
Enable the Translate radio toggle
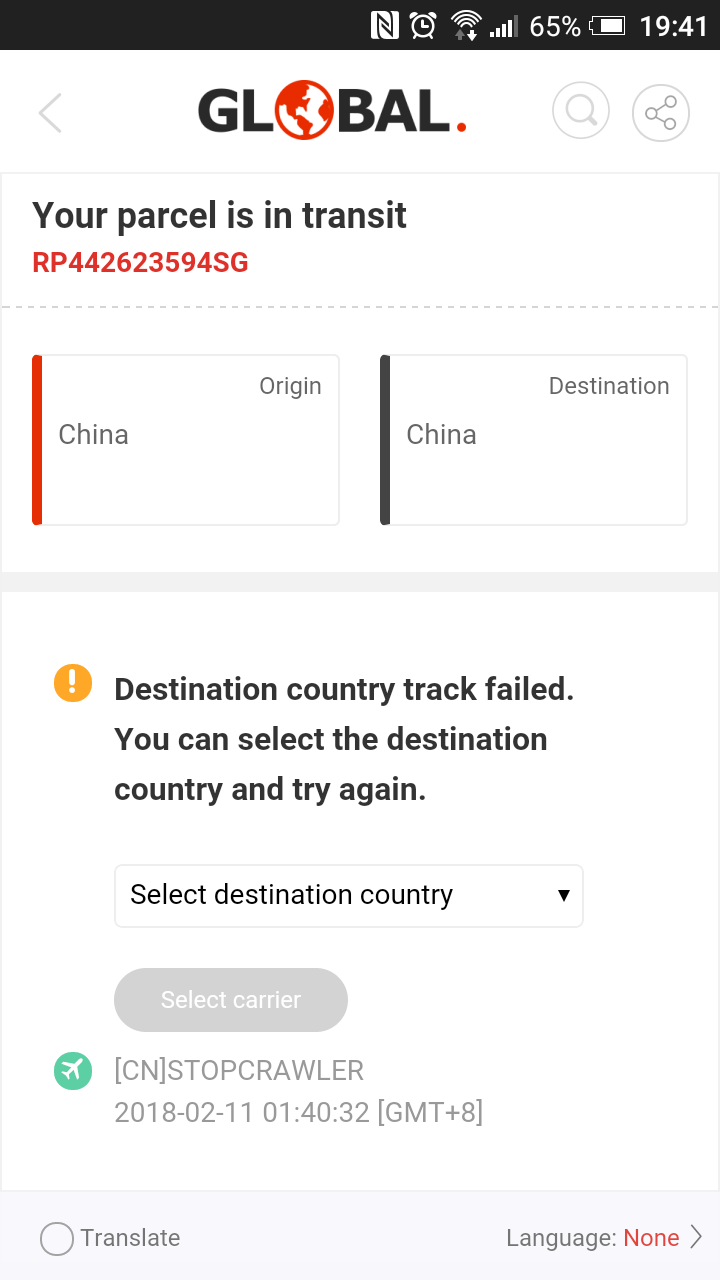pyautogui.click(x=57, y=1239)
